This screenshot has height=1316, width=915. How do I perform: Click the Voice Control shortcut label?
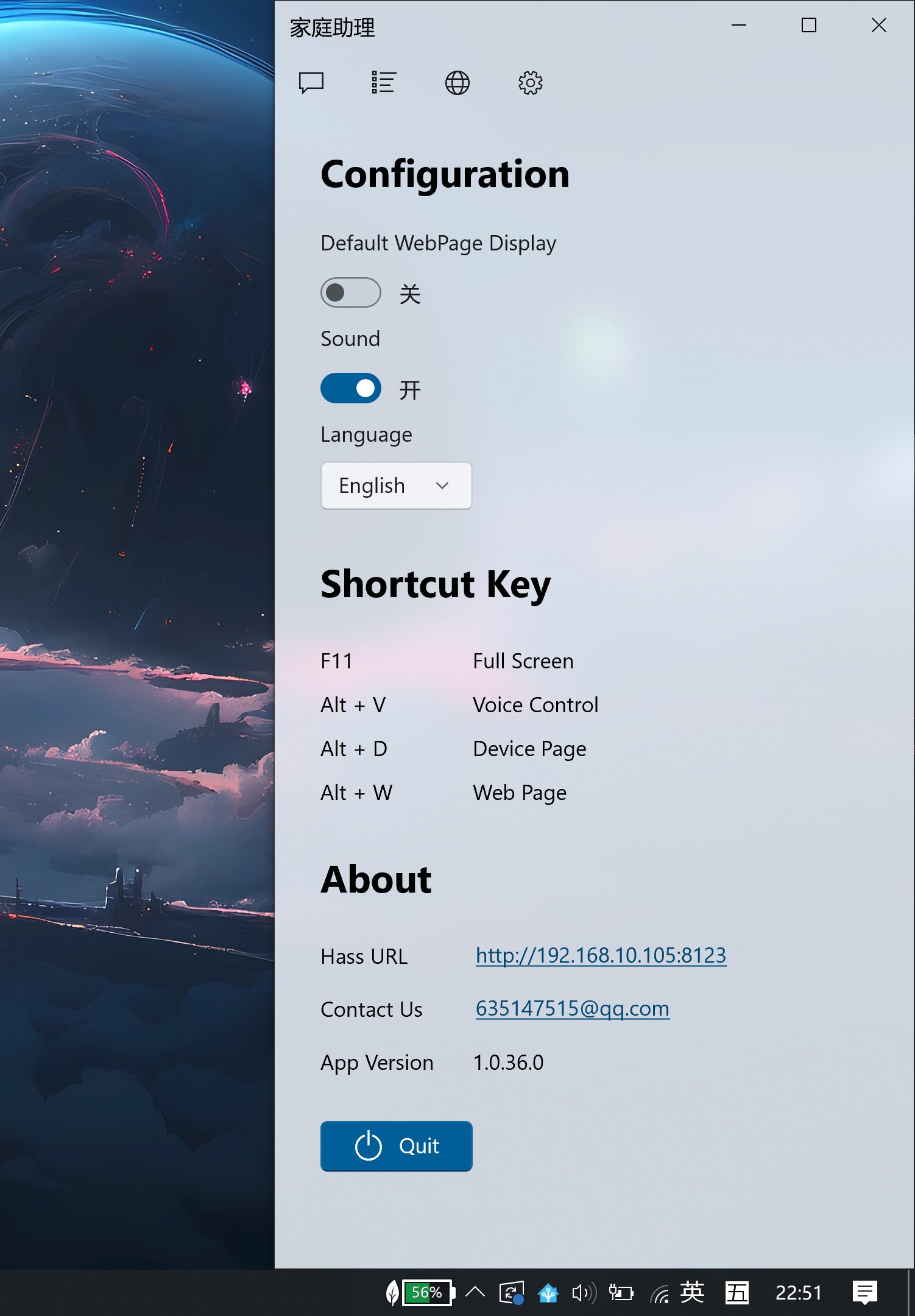coord(536,705)
